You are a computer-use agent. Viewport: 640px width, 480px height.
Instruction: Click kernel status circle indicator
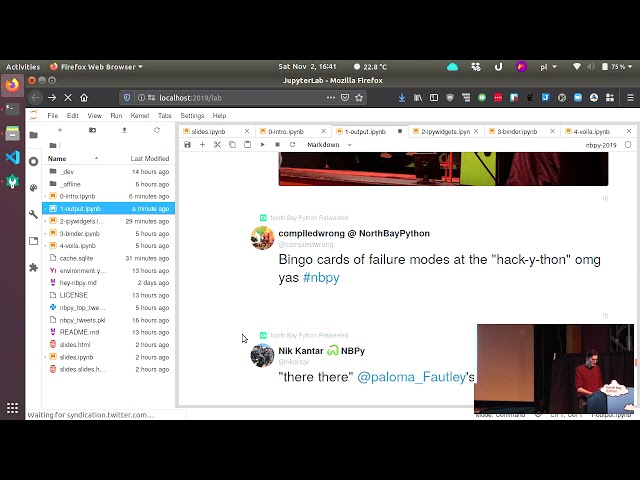click(x=628, y=144)
